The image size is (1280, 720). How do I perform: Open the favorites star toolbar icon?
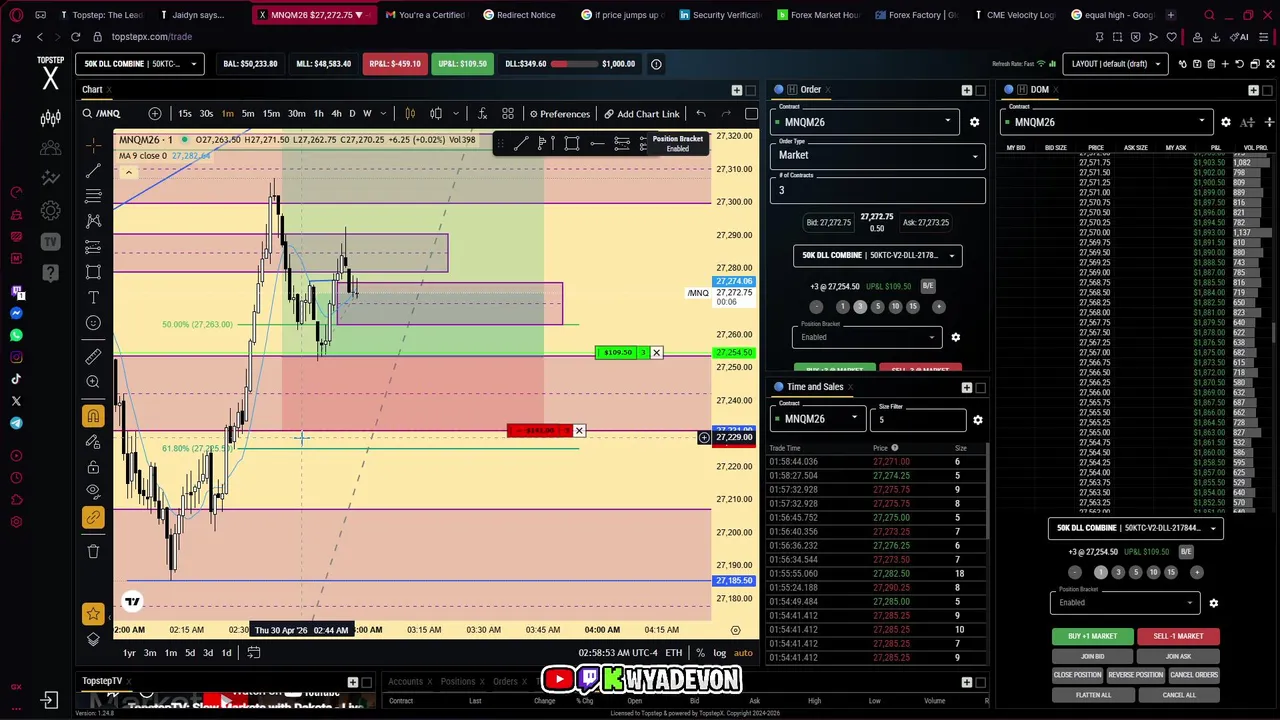coord(93,613)
